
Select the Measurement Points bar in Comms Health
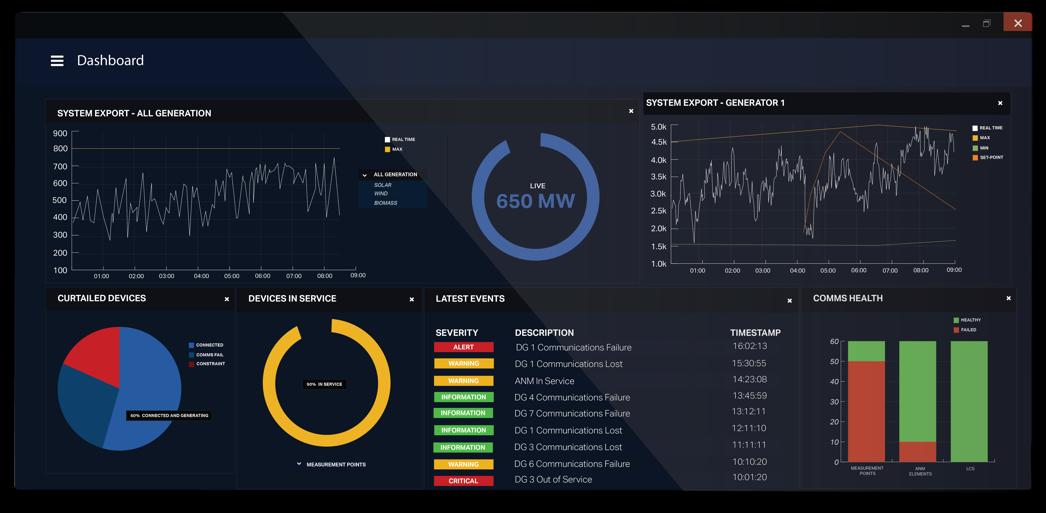tap(866, 402)
